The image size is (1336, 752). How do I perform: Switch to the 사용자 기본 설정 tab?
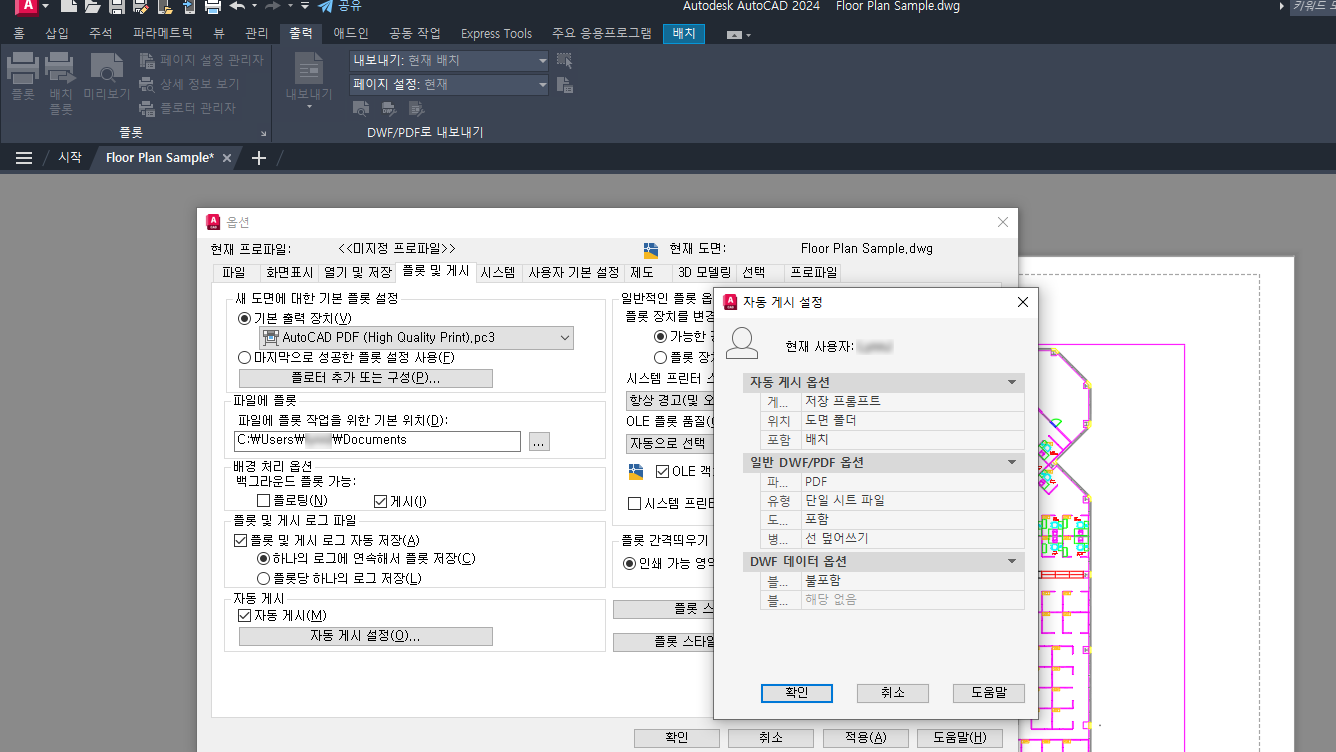(574, 272)
